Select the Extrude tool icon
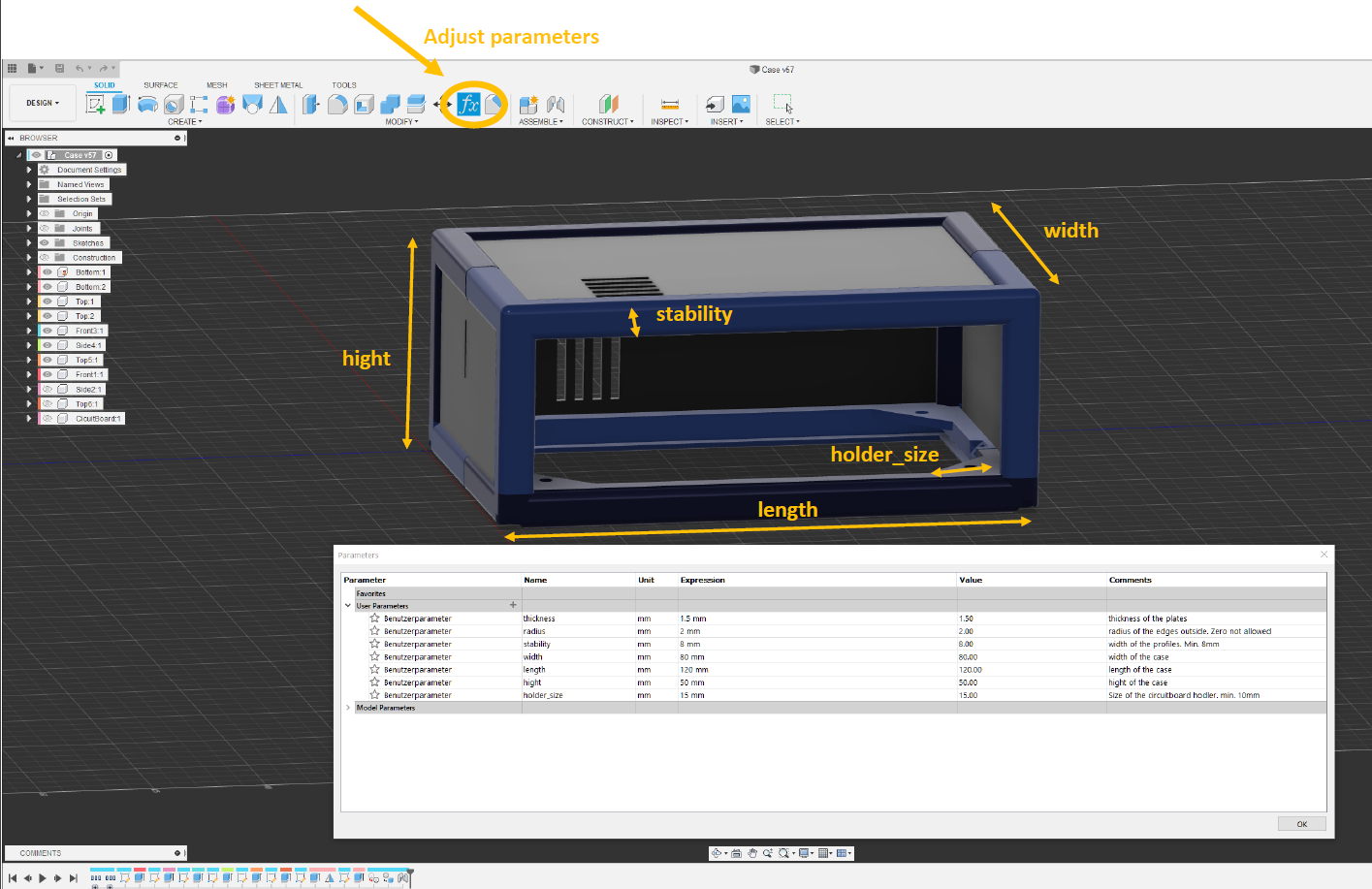1372x889 pixels. 121,104
